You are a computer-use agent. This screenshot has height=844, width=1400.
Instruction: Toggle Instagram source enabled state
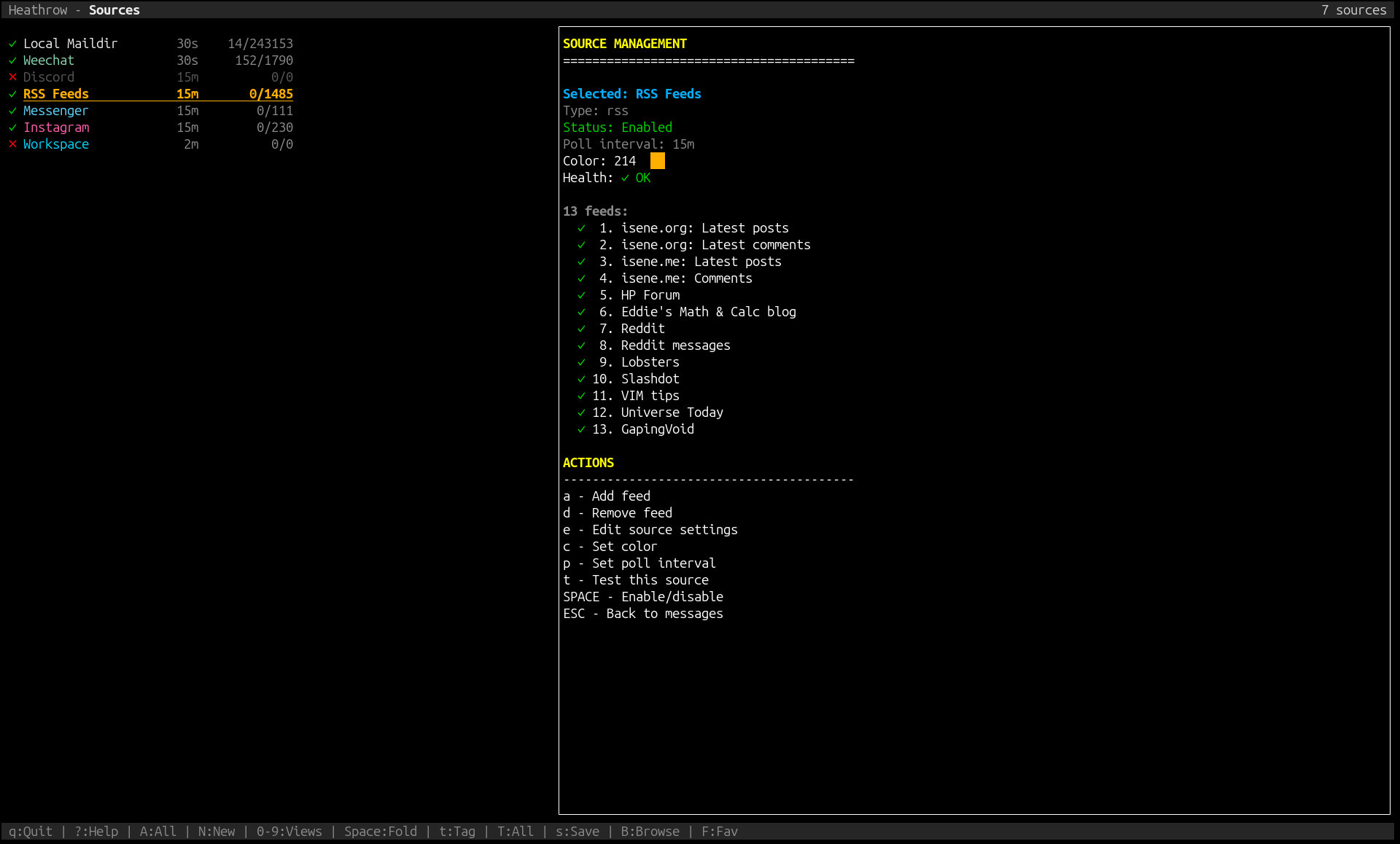[12, 127]
